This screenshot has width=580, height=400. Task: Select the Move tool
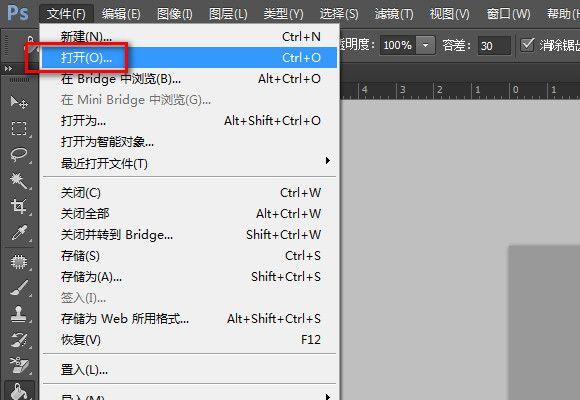[19, 102]
